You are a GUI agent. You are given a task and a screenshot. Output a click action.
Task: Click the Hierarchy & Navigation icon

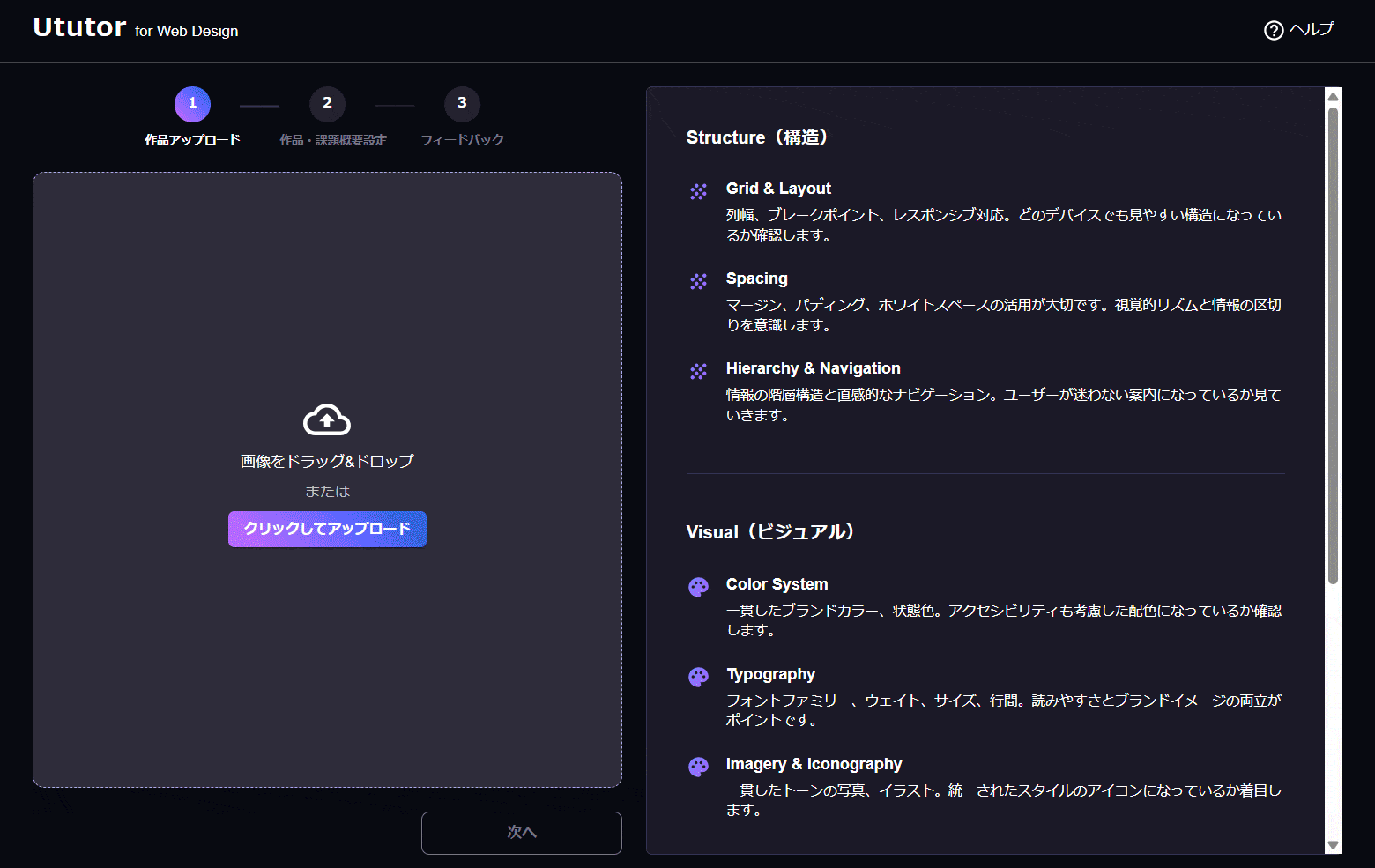tap(699, 371)
